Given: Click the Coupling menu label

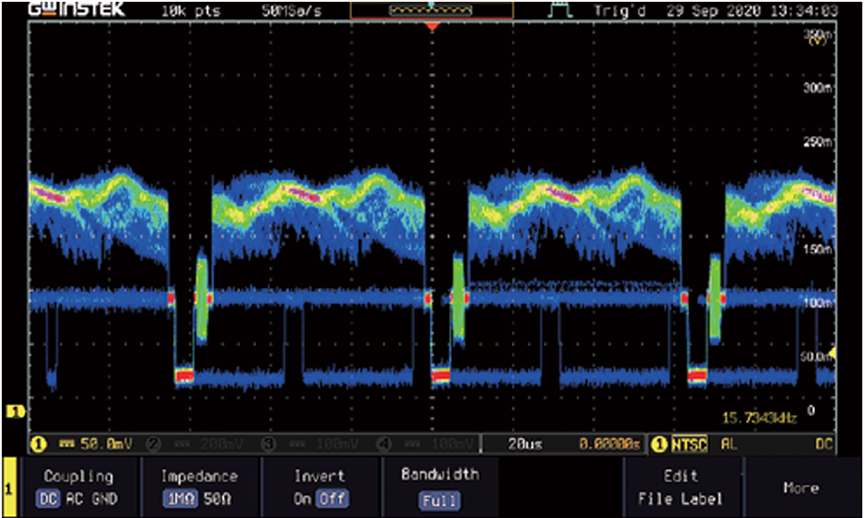Looking at the screenshot, I should 78,477.
